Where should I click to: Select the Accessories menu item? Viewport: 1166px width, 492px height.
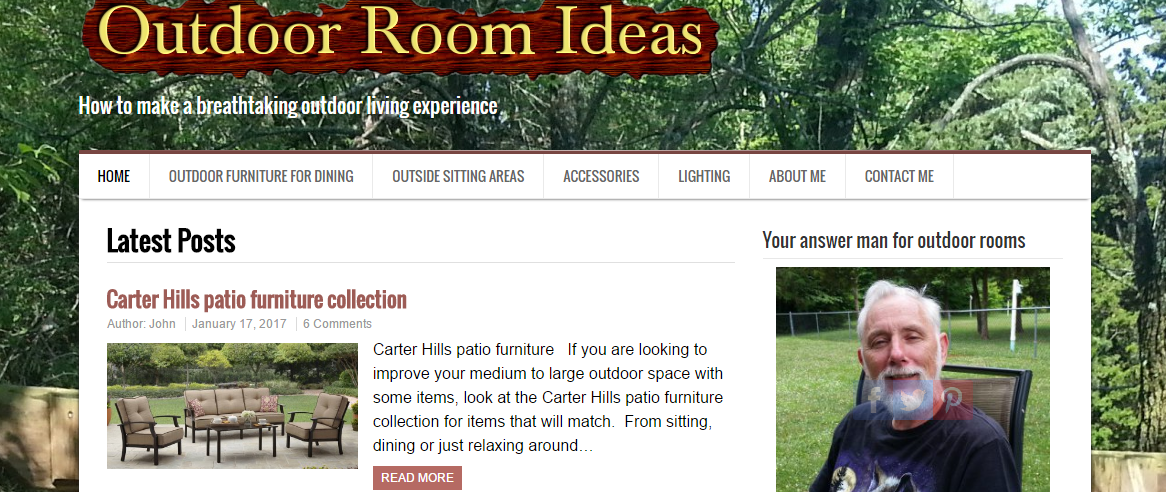pyautogui.click(x=601, y=177)
